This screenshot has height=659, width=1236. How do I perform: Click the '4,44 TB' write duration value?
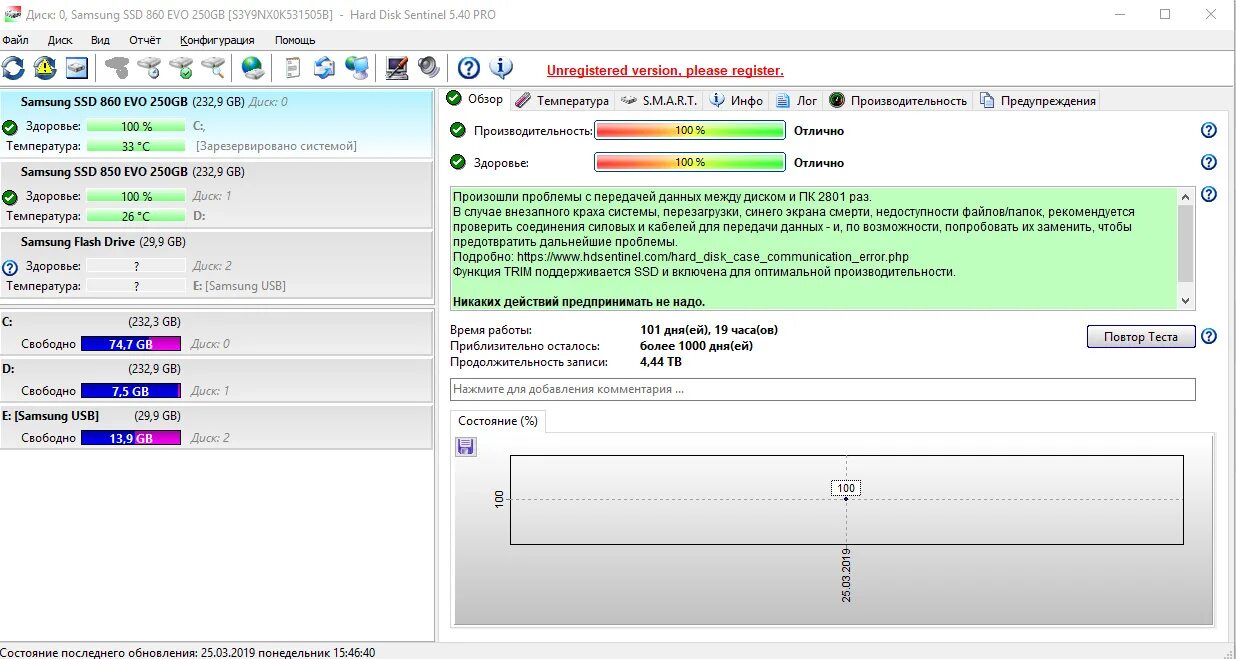click(662, 362)
